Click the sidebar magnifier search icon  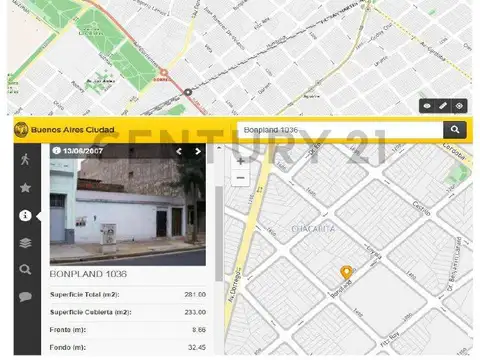coord(25,269)
